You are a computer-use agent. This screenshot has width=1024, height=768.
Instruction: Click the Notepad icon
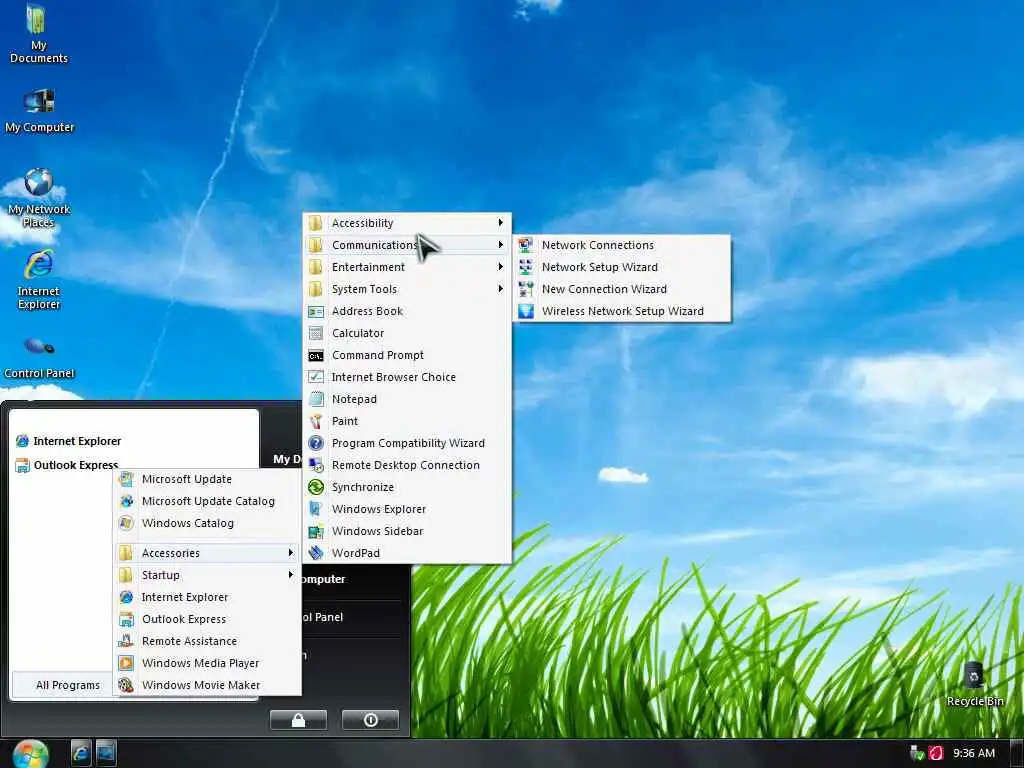click(x=315, y=399)
